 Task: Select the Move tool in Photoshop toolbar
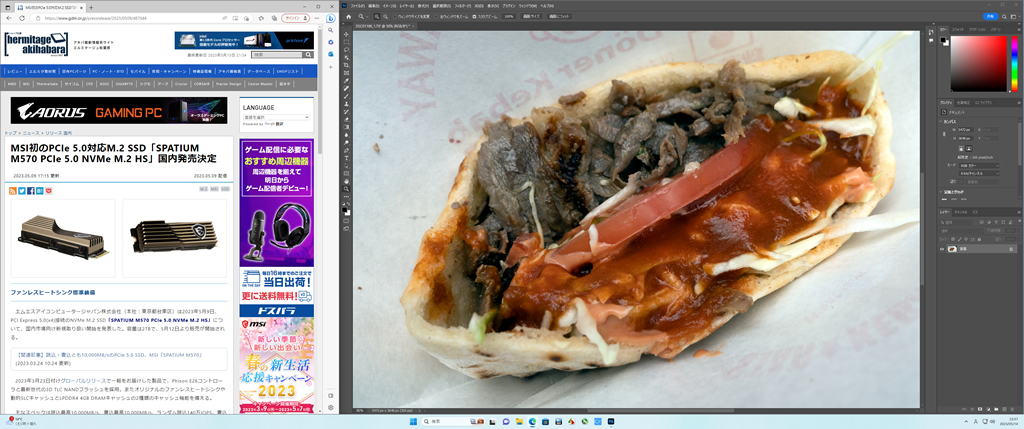point(346,35)
